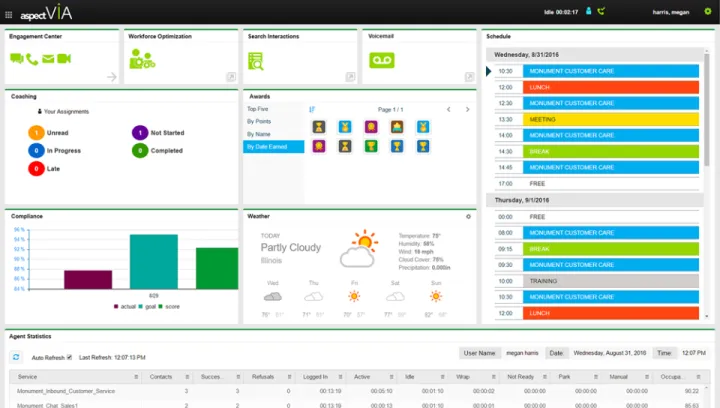Click the Not Started assignments badge
The width and height of the screenshot is (720, 408).
[140, 133]
